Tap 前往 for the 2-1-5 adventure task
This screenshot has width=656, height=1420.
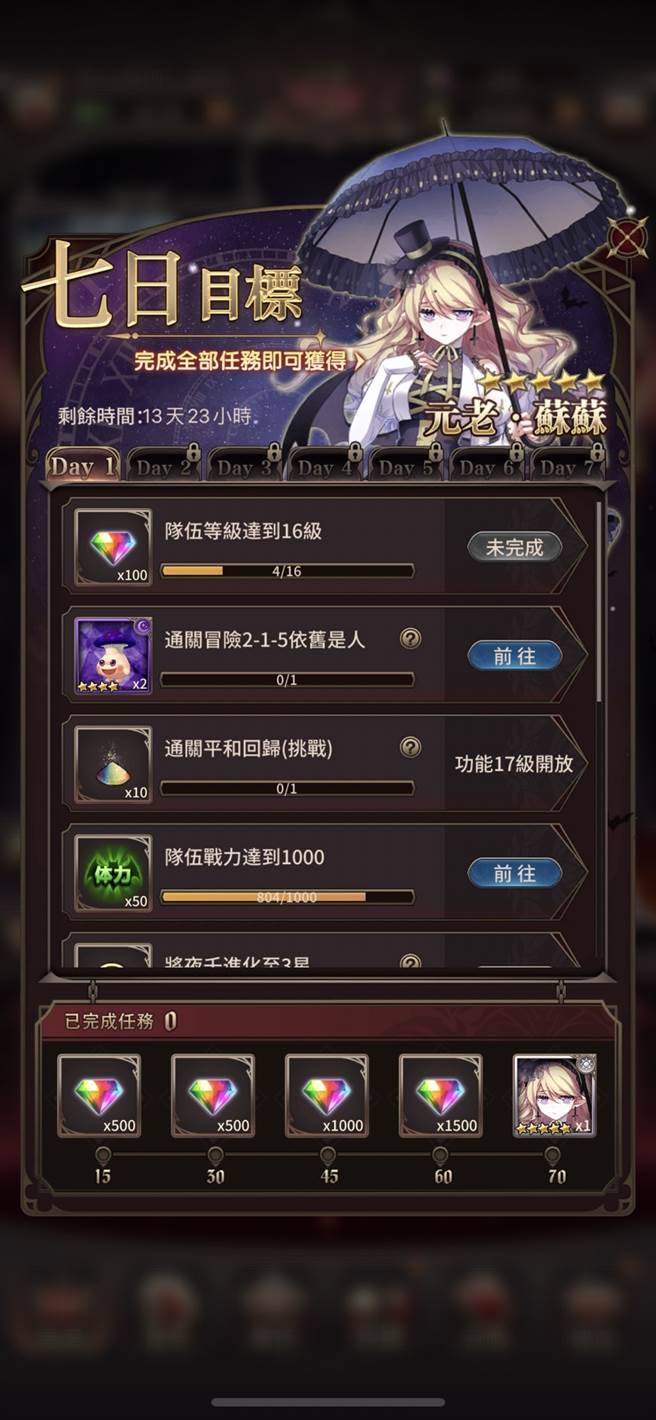pos(515,656)
